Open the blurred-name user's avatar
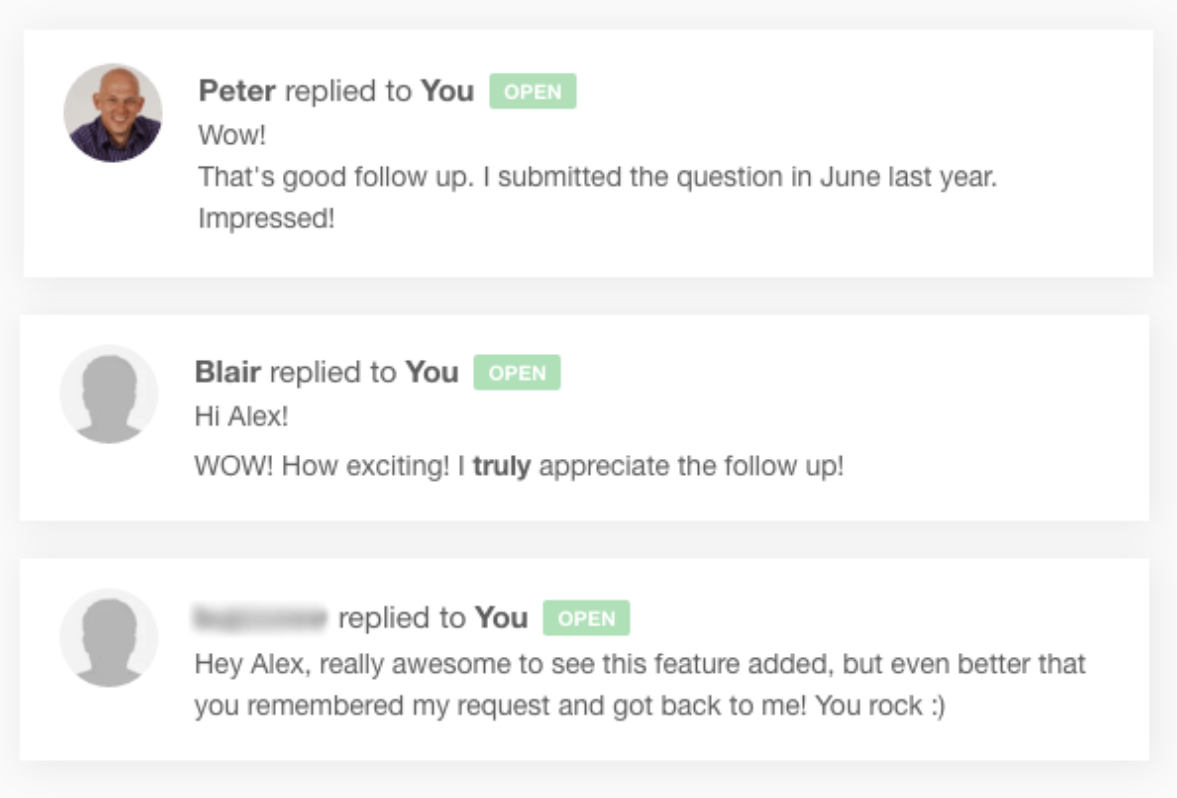 (x=109, y=637)
